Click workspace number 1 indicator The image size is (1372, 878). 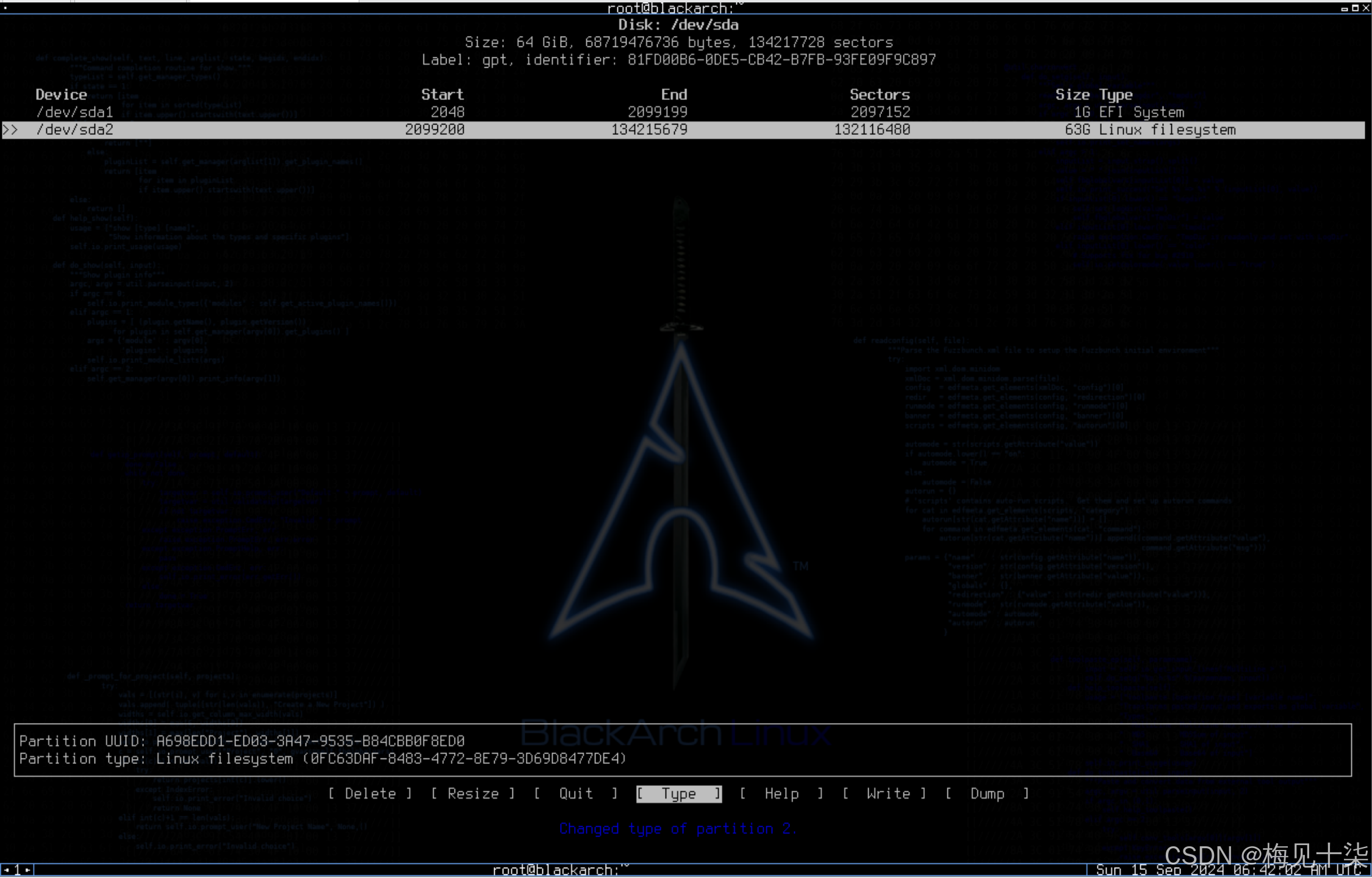pos(17,870)
